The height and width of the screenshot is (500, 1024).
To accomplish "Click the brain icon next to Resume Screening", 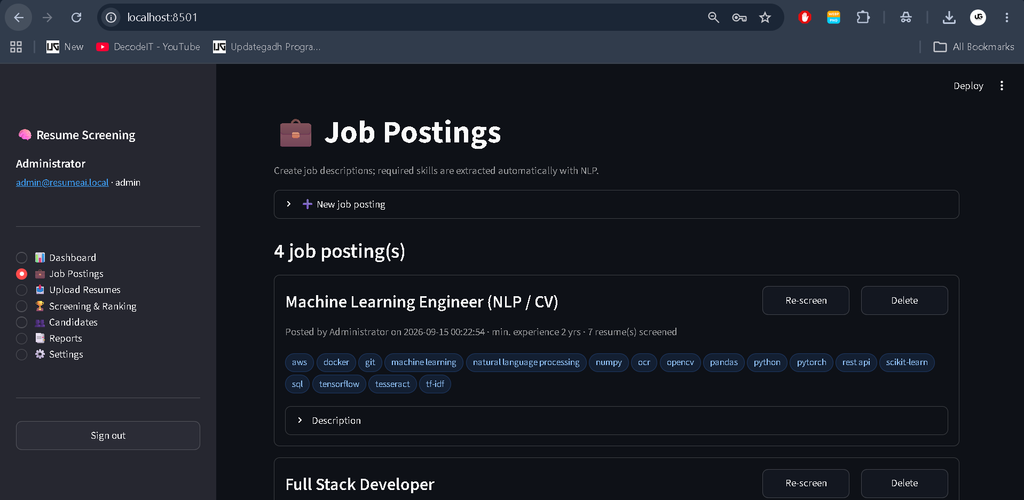I will pyautogui.click(x=25, y=135).
